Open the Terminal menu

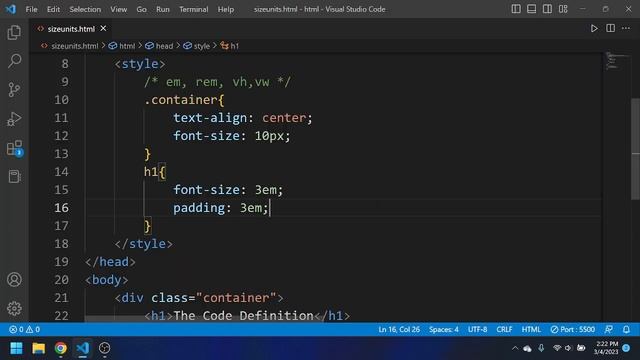pyautogui.click(x=193, y=9)
